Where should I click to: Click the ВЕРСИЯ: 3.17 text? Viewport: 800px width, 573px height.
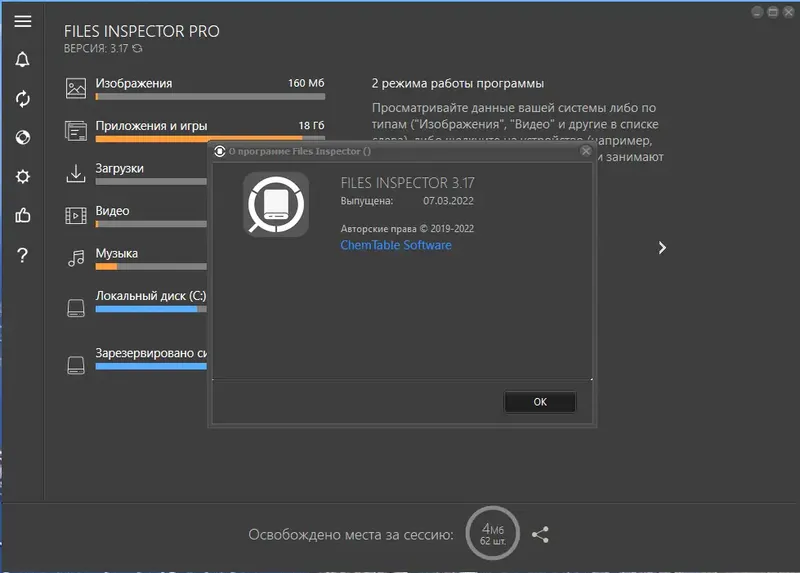click(96, 48)
